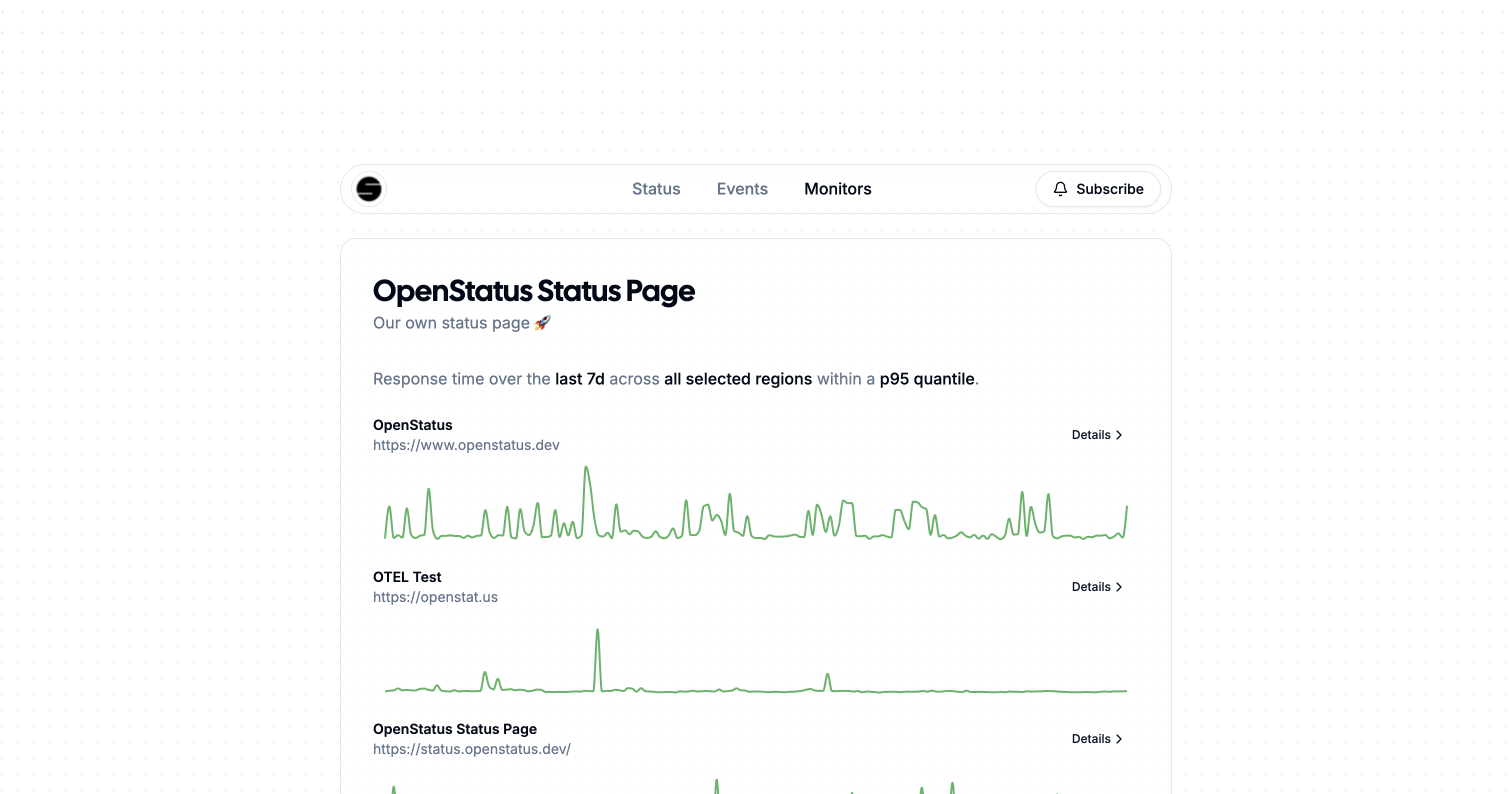Open the https://www.openstatus.dev link

coord(466,445)
